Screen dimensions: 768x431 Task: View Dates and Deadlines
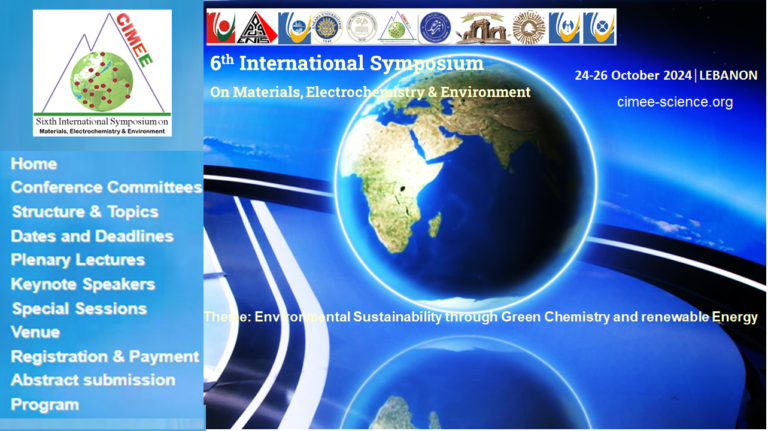[92, 236]
